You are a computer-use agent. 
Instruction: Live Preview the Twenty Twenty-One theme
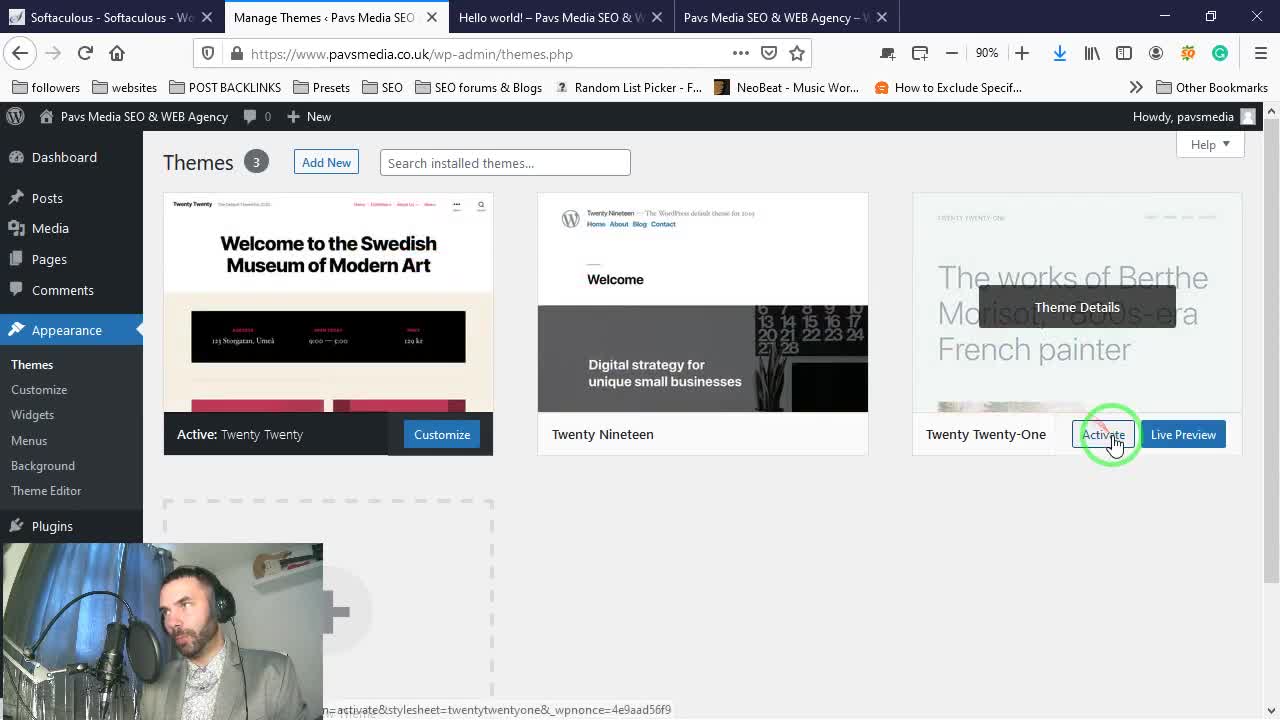[1183, 435]
